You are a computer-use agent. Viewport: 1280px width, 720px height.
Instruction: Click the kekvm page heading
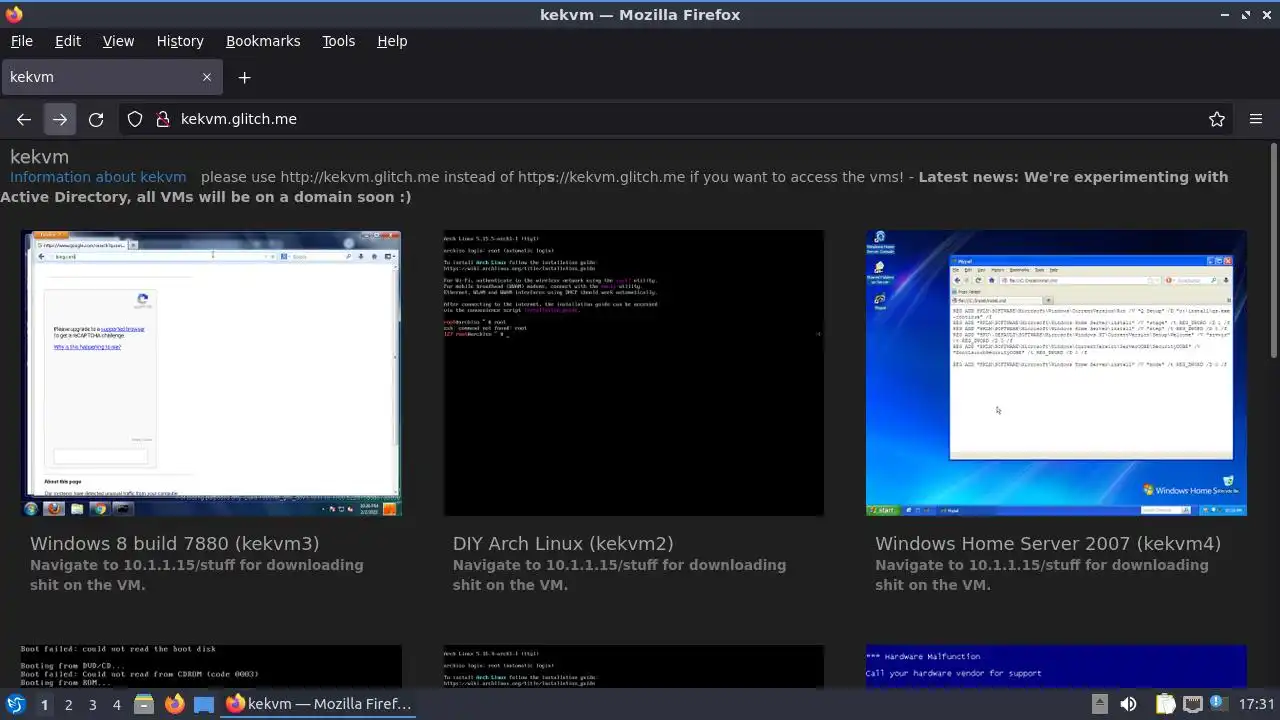[x=39, y=157]
